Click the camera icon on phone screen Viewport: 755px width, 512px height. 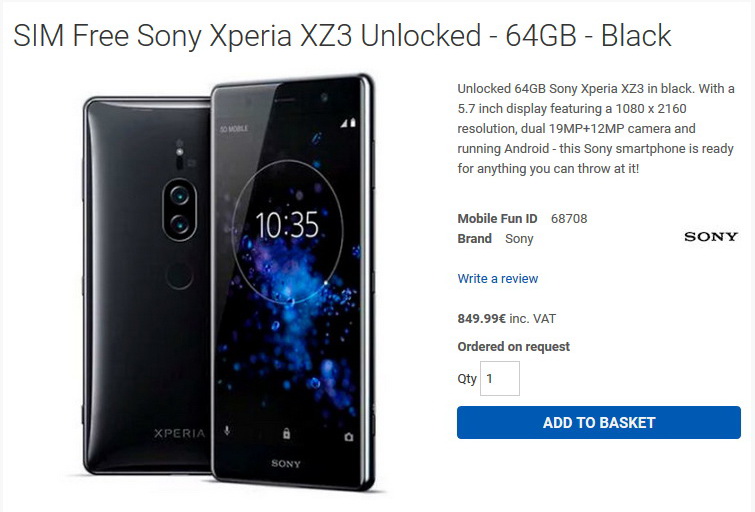tap(349, 437)
